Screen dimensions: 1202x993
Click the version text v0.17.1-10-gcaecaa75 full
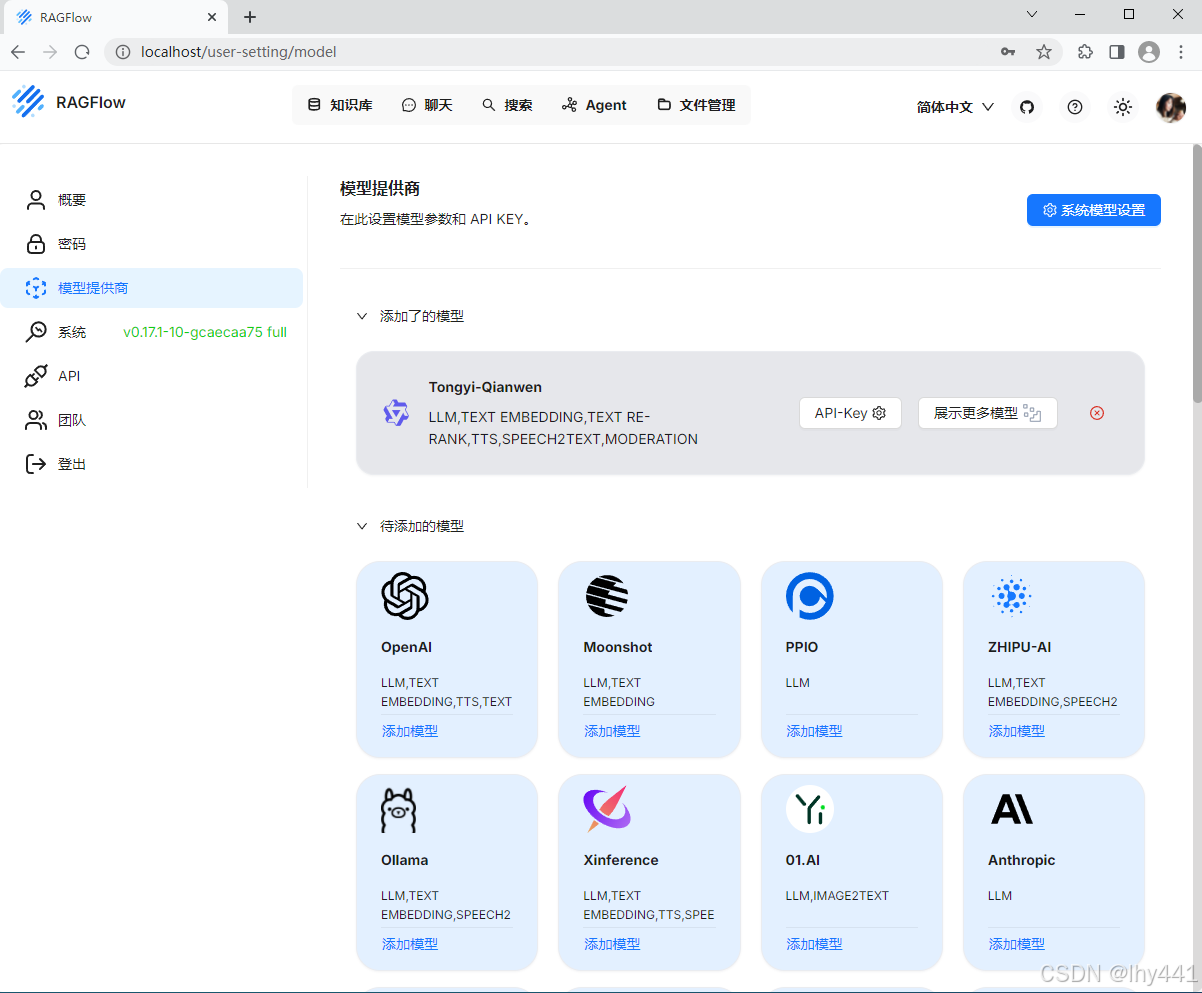(205, 332)
